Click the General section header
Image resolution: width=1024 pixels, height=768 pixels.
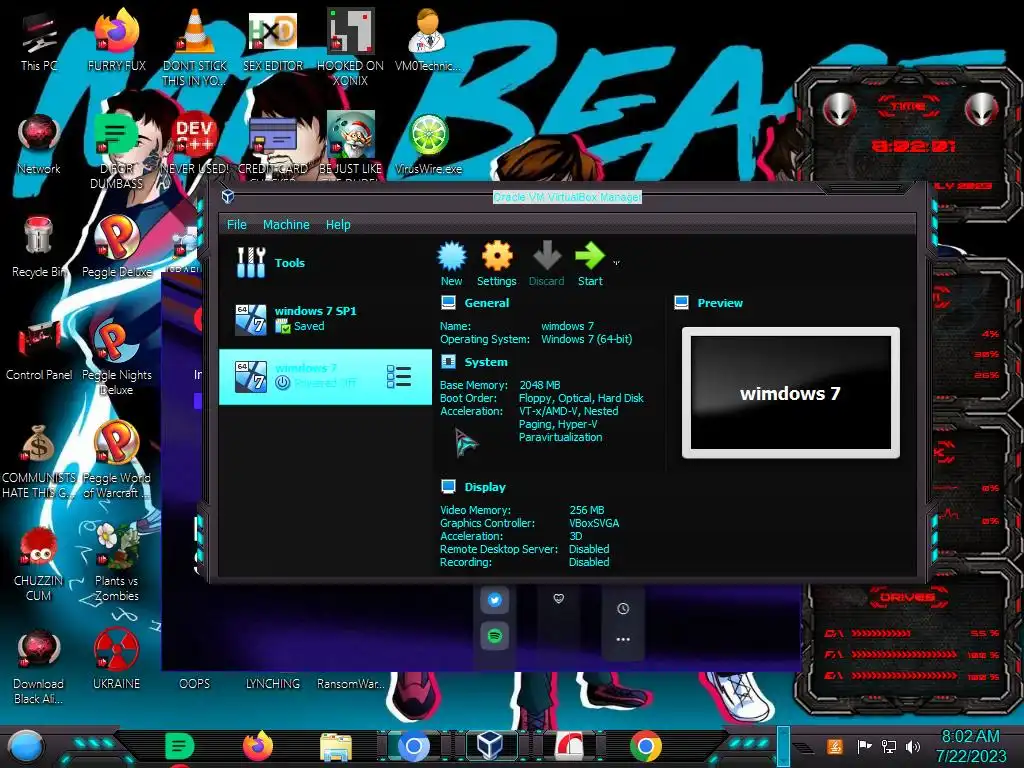click(x=487, y=303)
